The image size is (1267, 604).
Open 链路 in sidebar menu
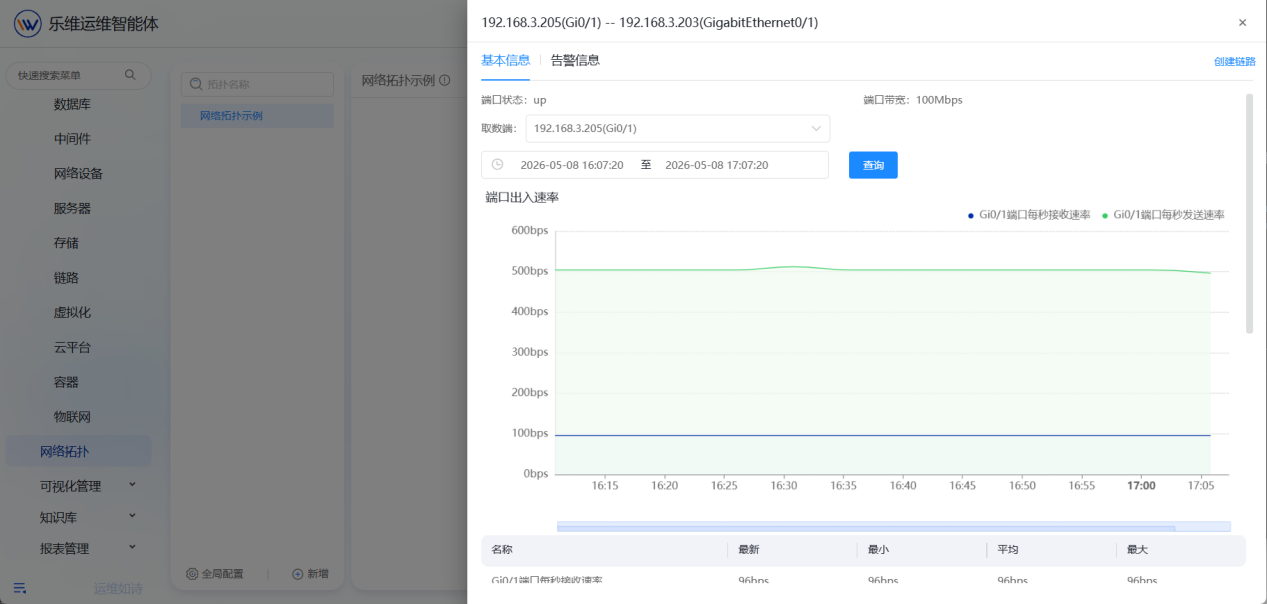click(x=66, y=278)
